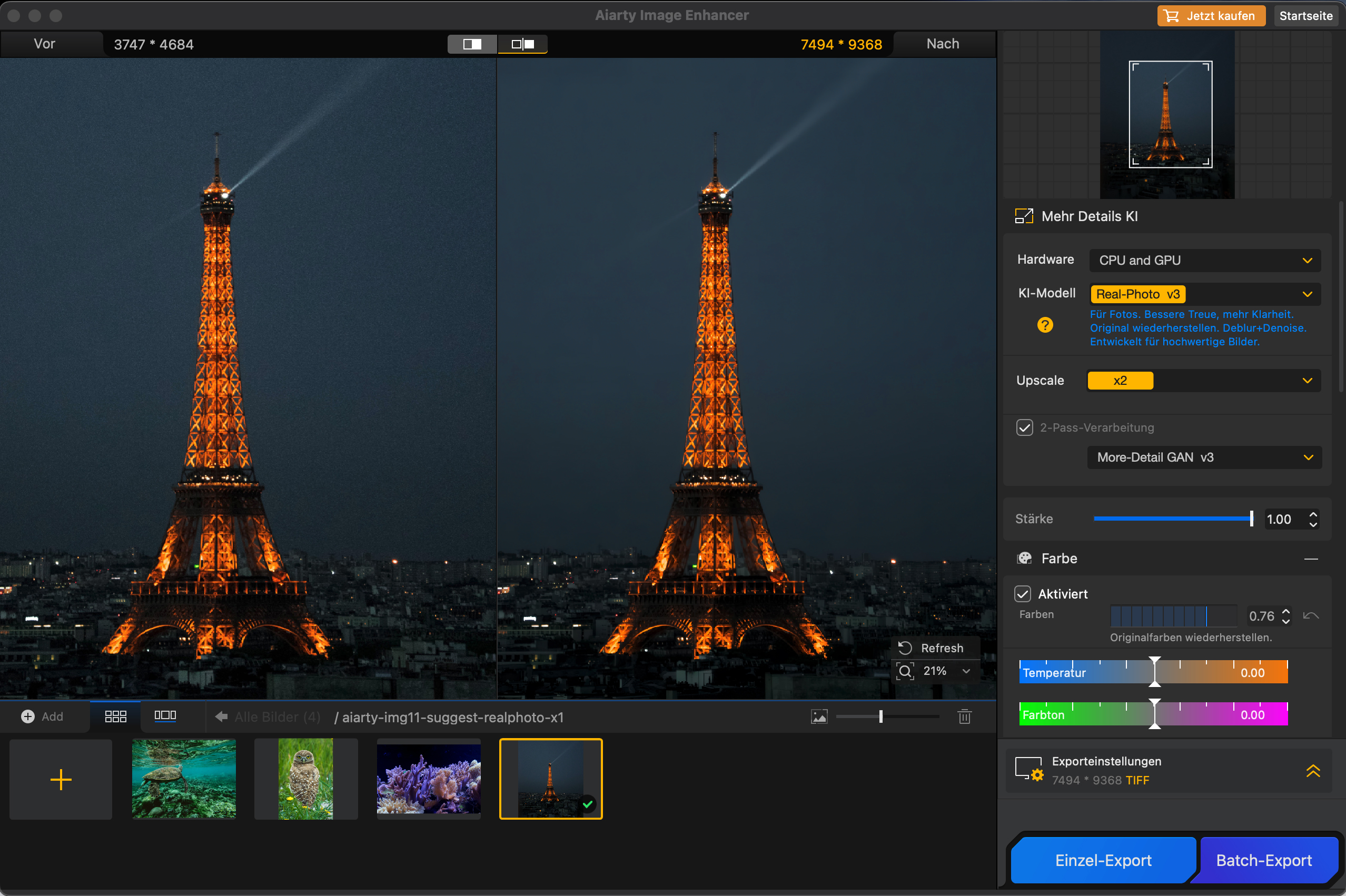Viewport: 1346px width, 896px height.
Task: Uncheck the Aktiviert color checkbox
Action: 1023,594
